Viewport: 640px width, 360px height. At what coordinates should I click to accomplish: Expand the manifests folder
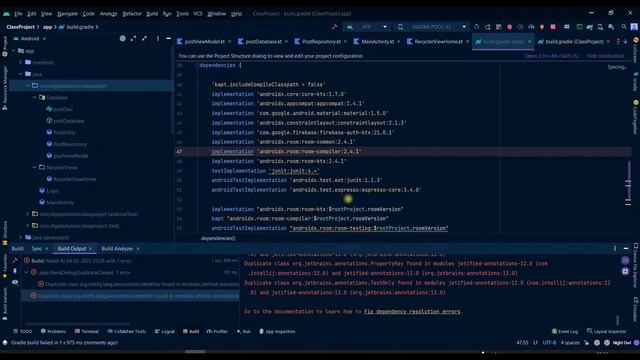[21, 62]
